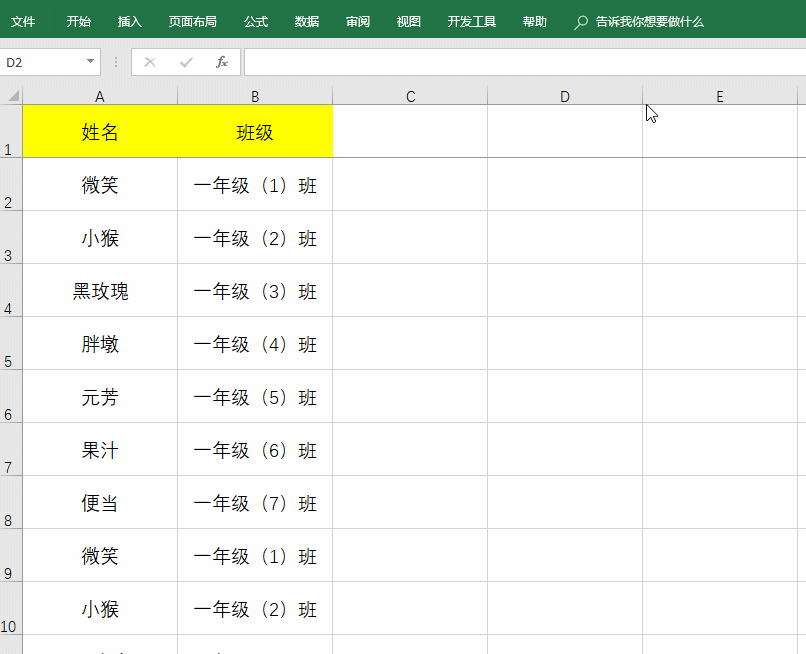Click inside the formula bar input
The image size is (806, 654).
click(x=525, y=62)
